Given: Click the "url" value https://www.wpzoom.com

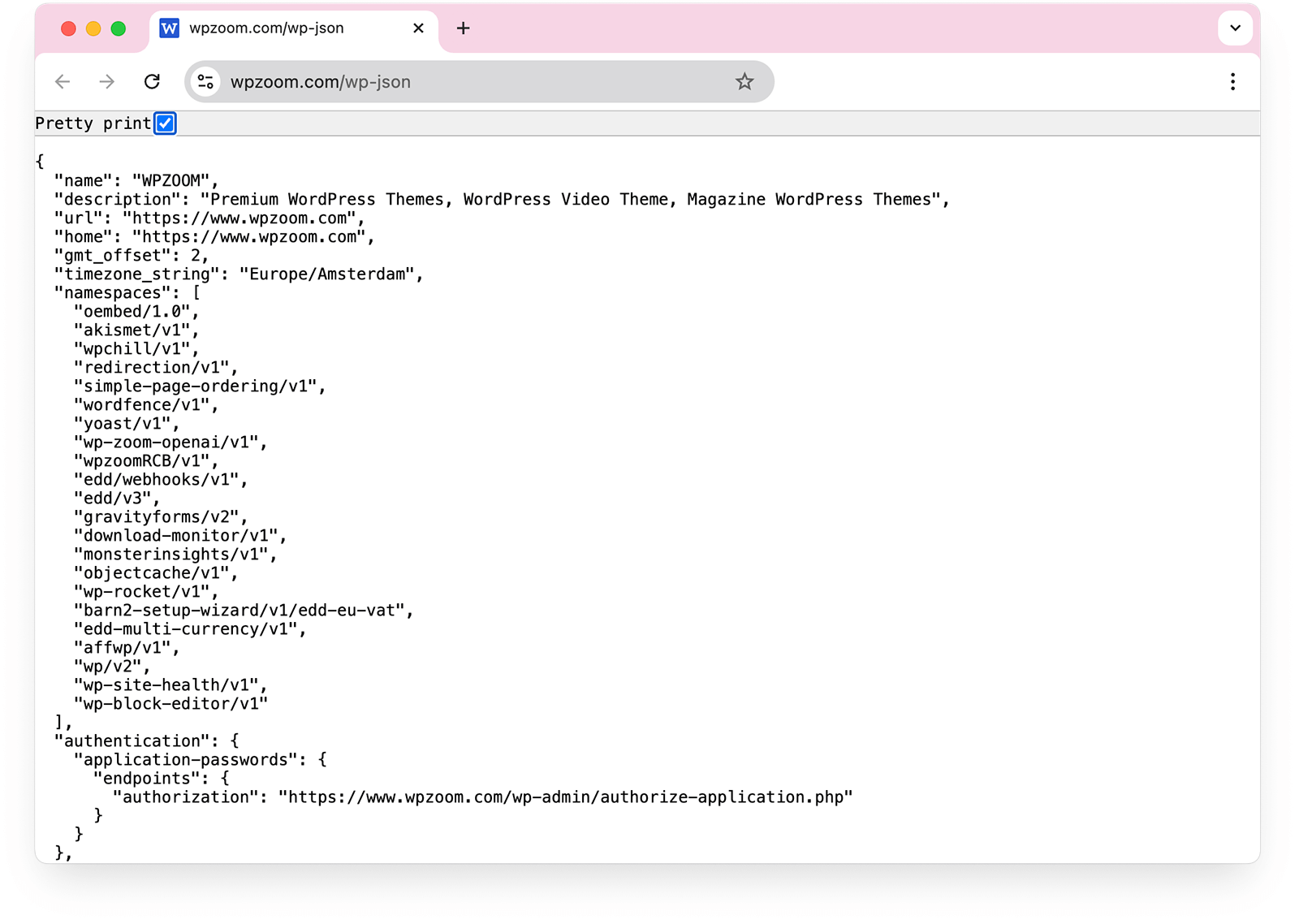Looking at the screenshot, I should pos(240,218).
